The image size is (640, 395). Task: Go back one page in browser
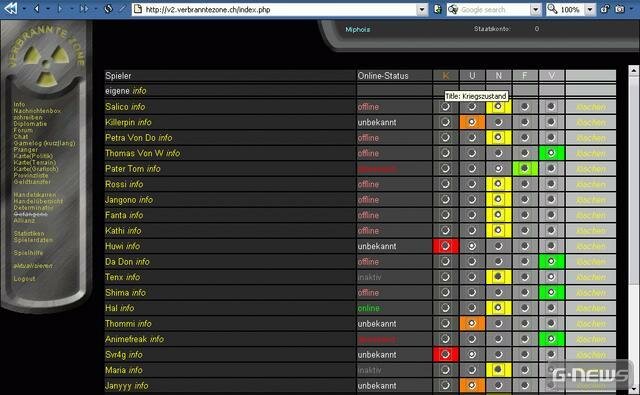tap(36, 9)
